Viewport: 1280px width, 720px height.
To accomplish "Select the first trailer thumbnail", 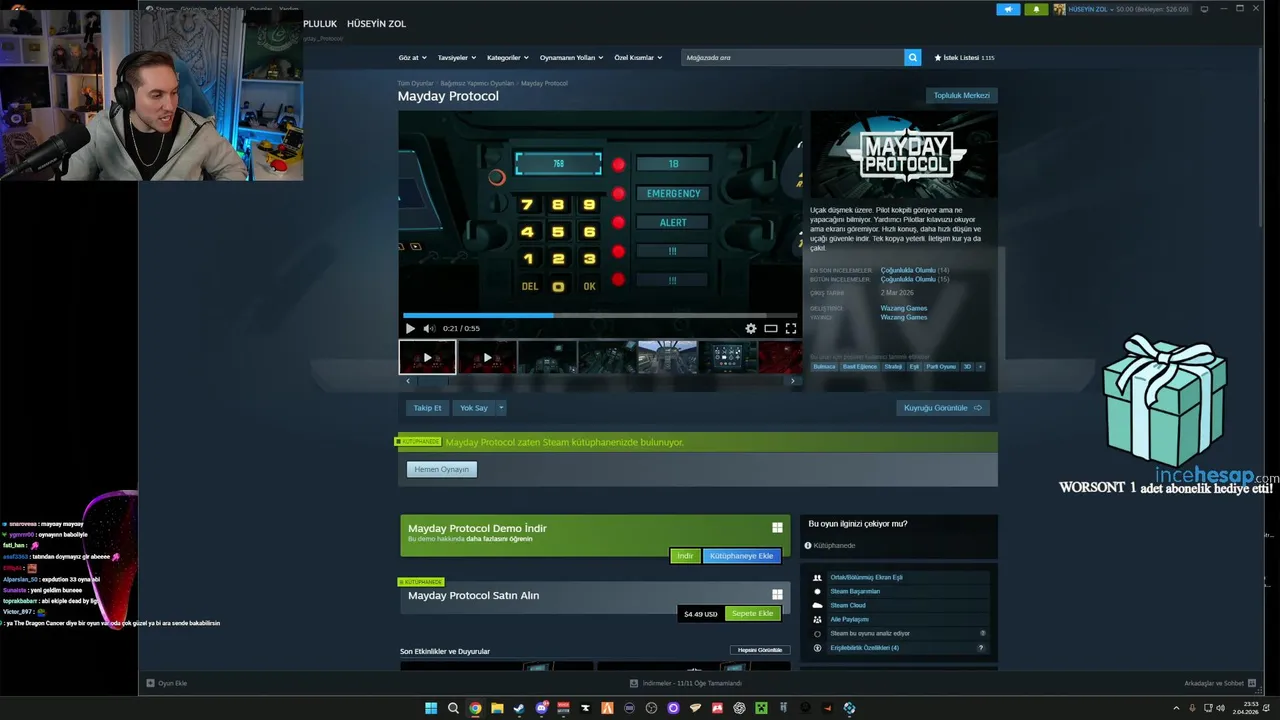I will click(427, 357).
